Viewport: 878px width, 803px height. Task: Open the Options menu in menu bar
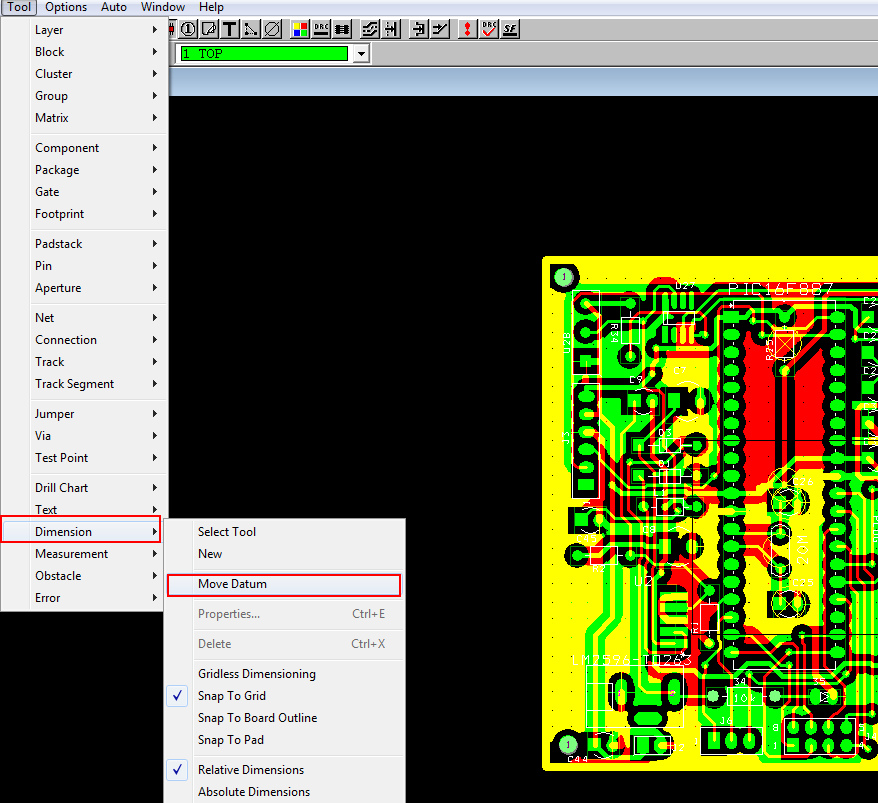(66, 7)
